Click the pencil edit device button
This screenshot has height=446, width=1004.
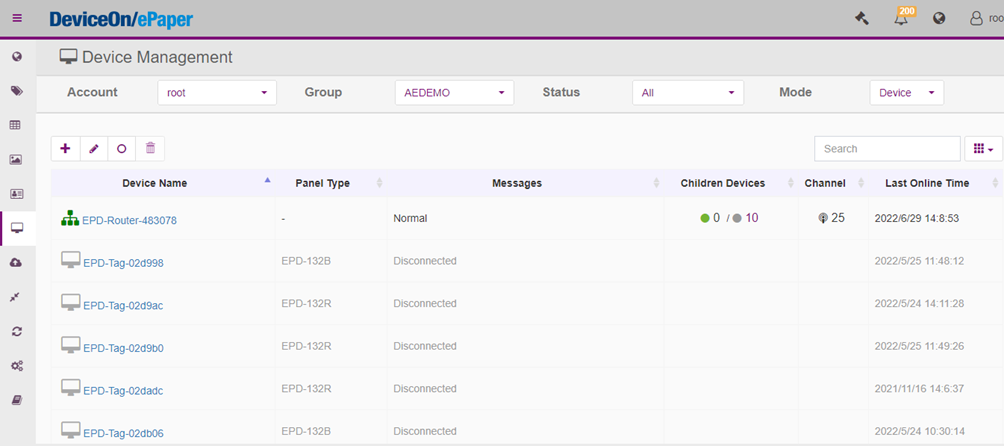(94, 148)
